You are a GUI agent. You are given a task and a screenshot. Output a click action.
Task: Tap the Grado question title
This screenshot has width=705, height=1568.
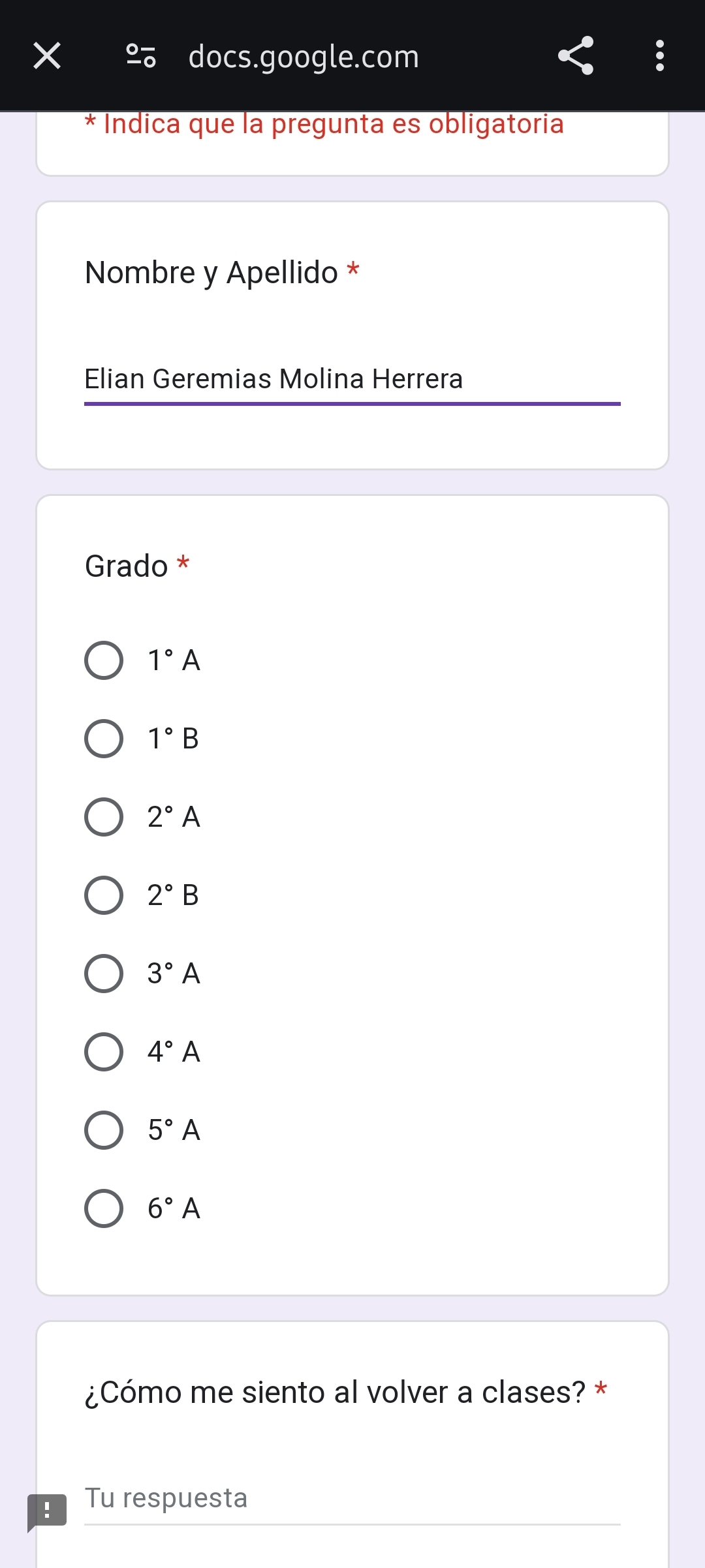[127, 566]
